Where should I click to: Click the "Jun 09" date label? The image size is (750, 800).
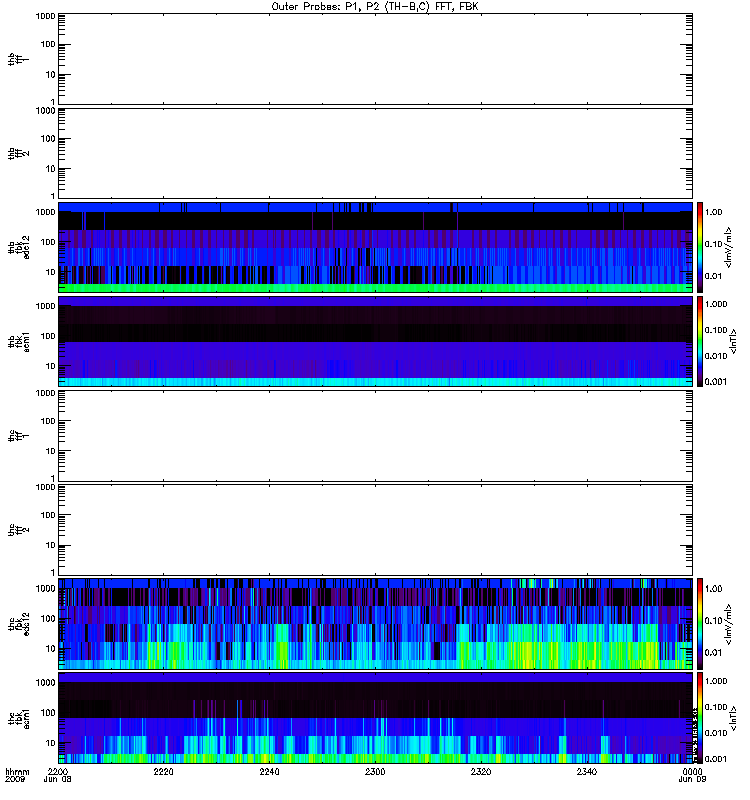[x=692, y=780]
